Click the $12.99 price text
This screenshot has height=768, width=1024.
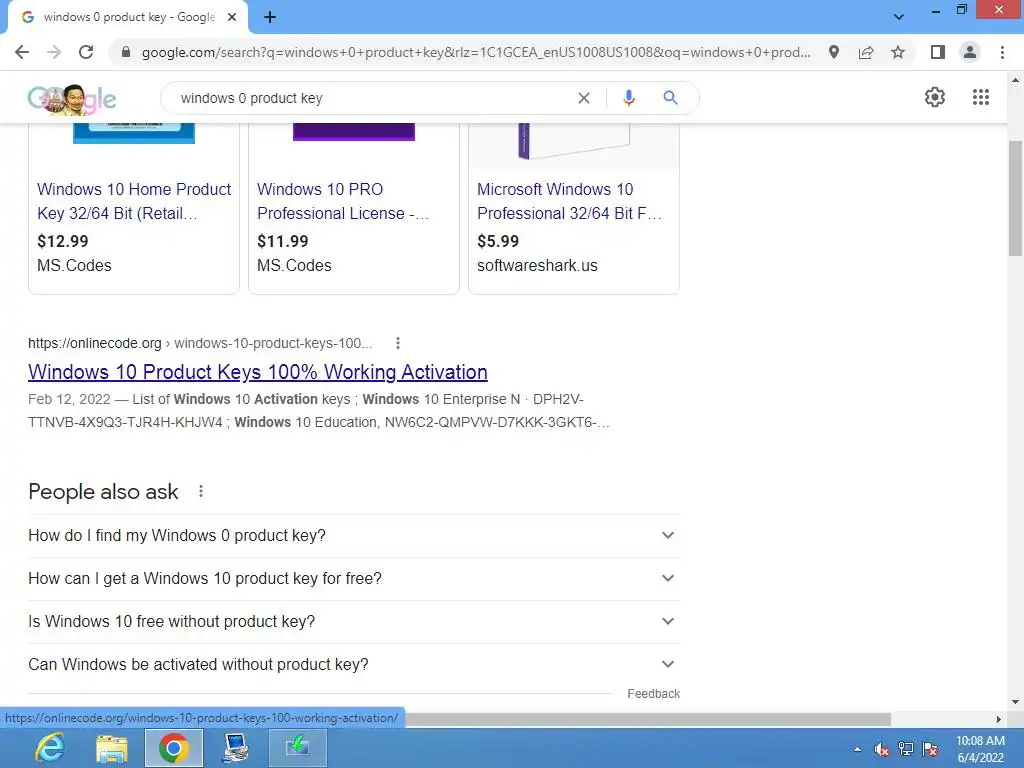click(63, 241)
